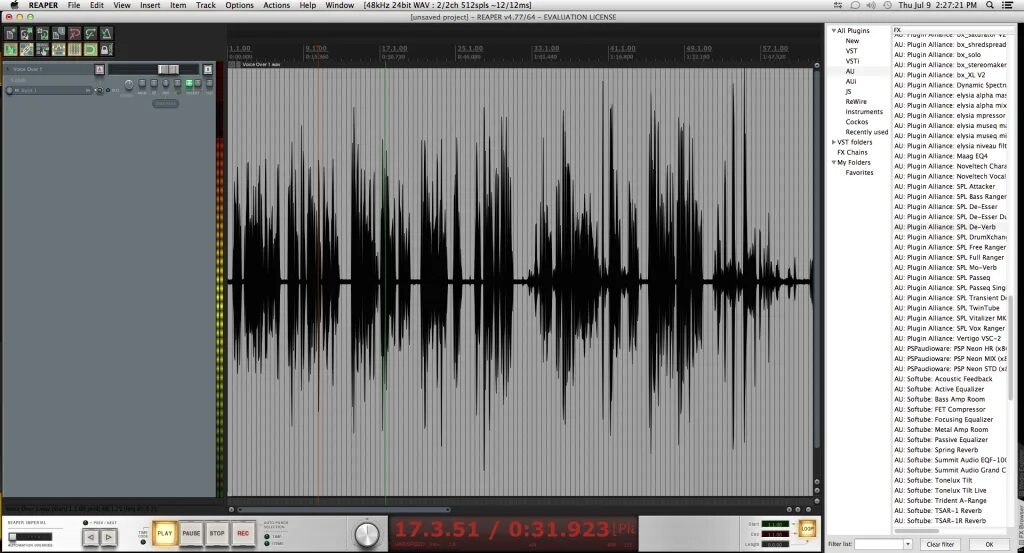This screenshot has width=1024, height=553.
Task: Expand the VST folders tree node
Action: (833, 142)
